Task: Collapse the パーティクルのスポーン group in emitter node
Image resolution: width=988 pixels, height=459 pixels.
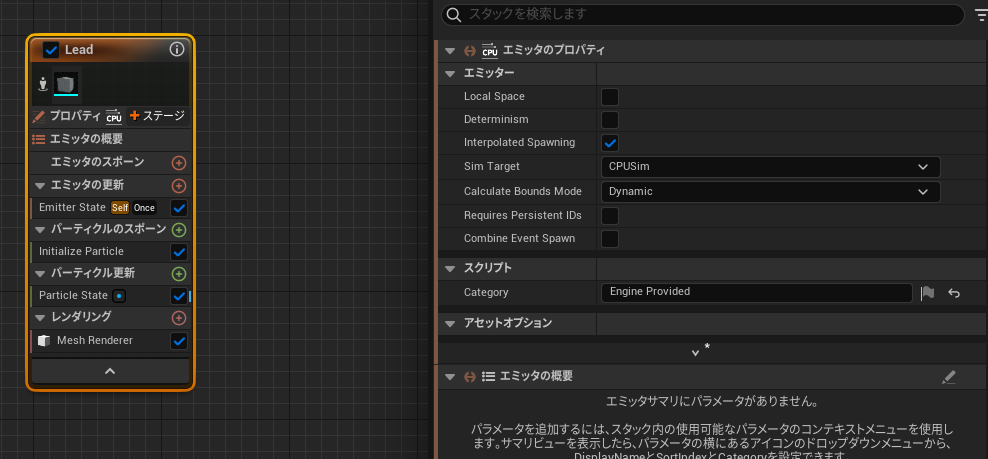Action: [40, 229]
